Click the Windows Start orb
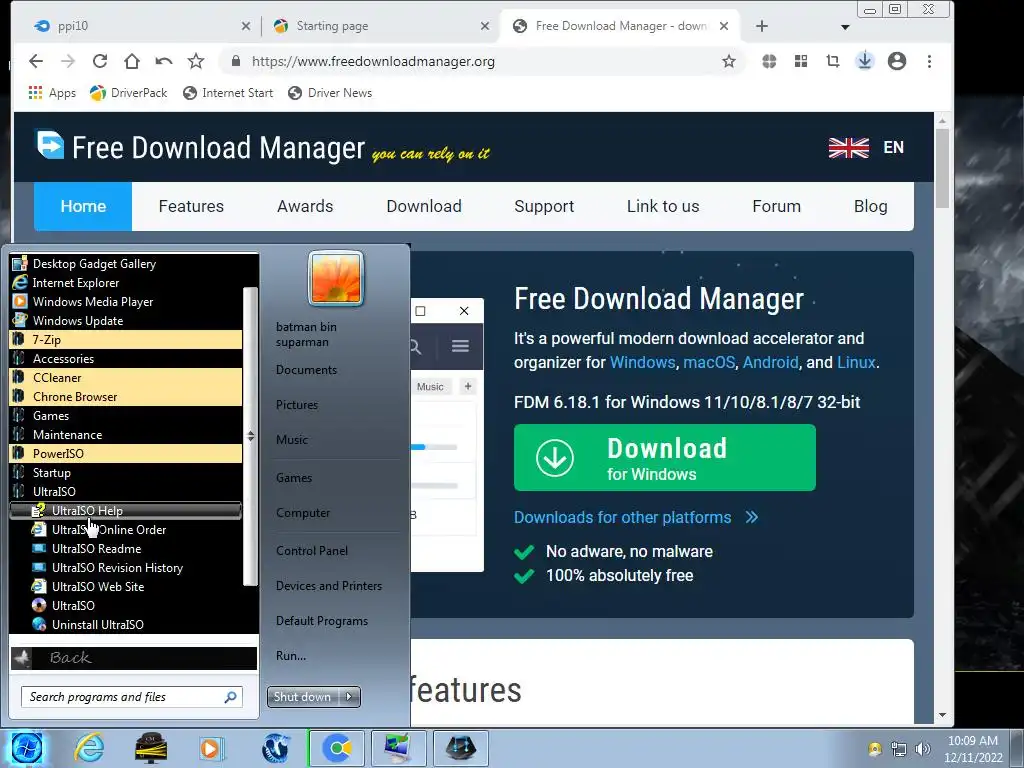 tap(26, 748)
